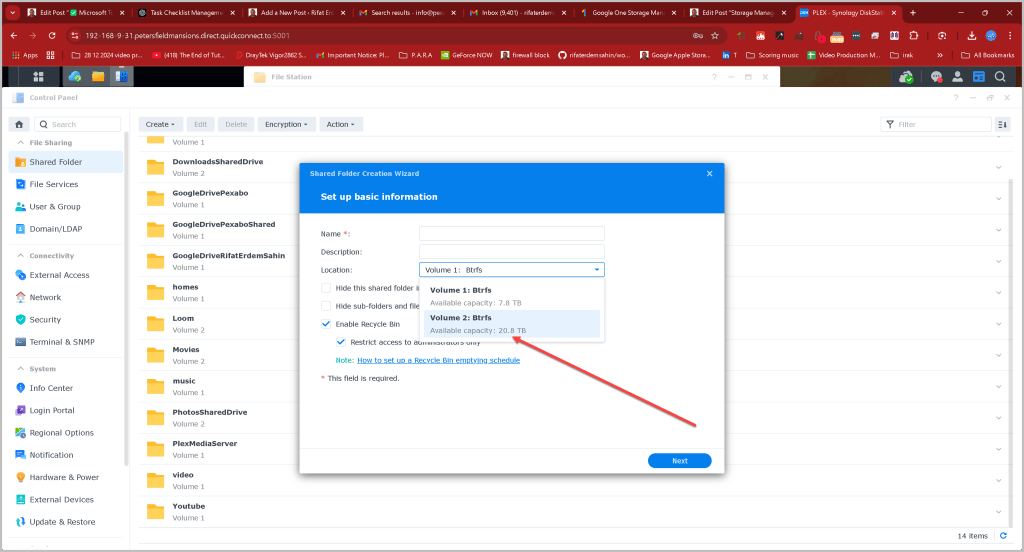1024x552 pixels.
Task: Open the Cloud Sync taskbar icon
Action: coord(74,76)
